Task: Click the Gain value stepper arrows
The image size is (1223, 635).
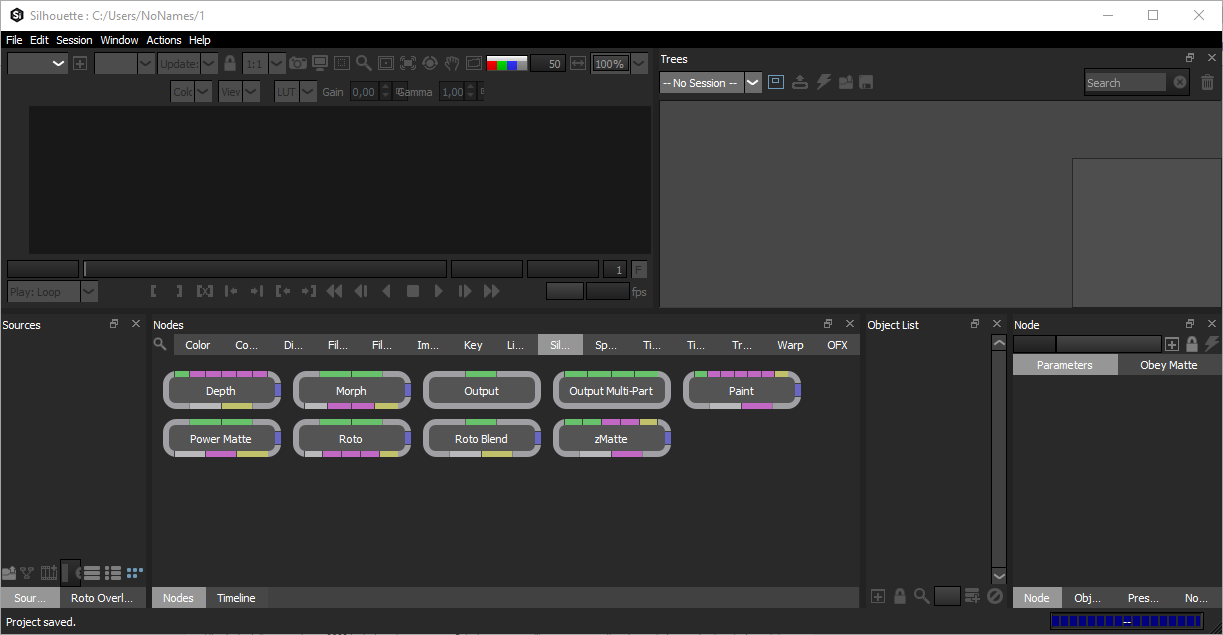Action: pos(387,91)
